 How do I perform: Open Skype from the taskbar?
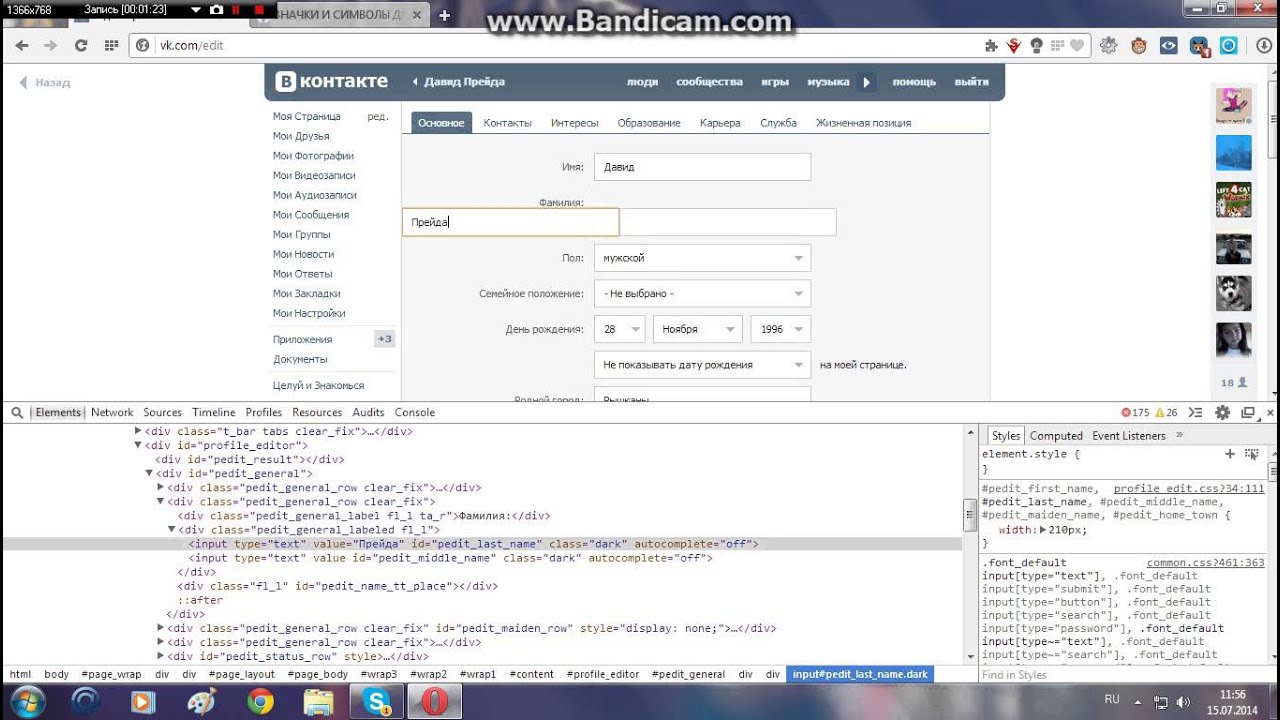point(379,701)
